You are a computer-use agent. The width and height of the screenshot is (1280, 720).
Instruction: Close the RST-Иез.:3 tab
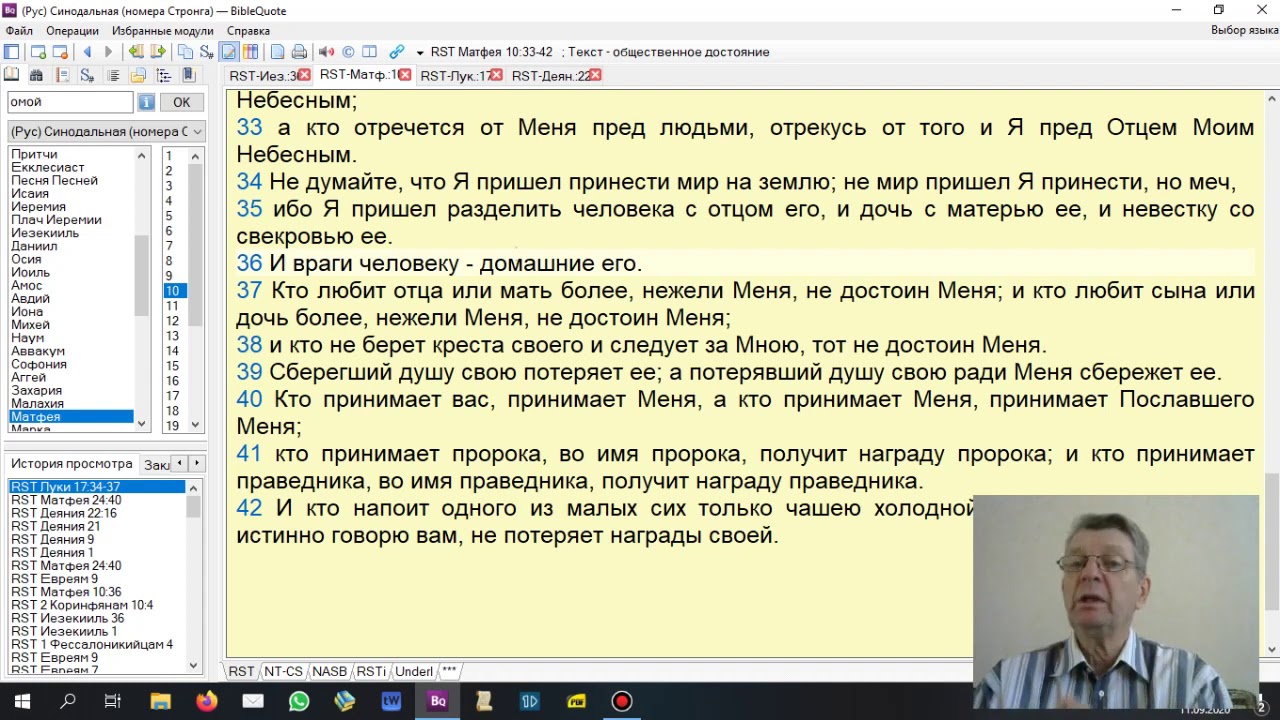304,75
